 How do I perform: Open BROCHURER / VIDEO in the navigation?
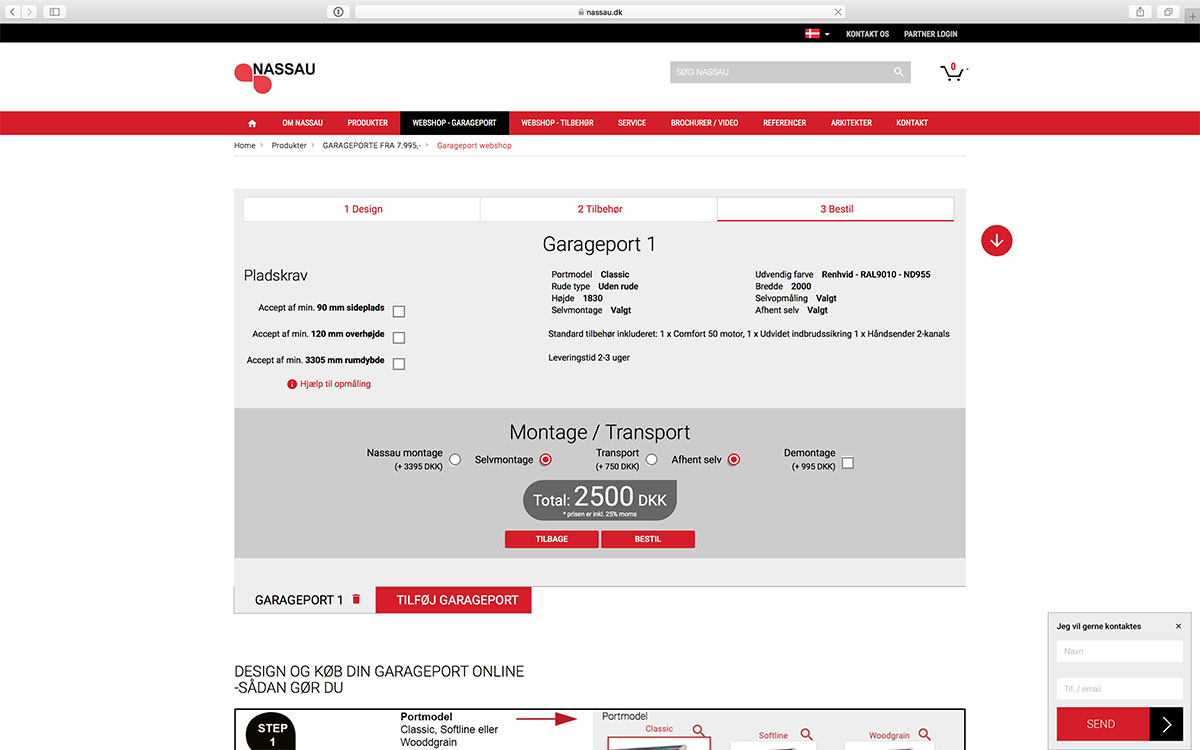(x=704, y=123)
